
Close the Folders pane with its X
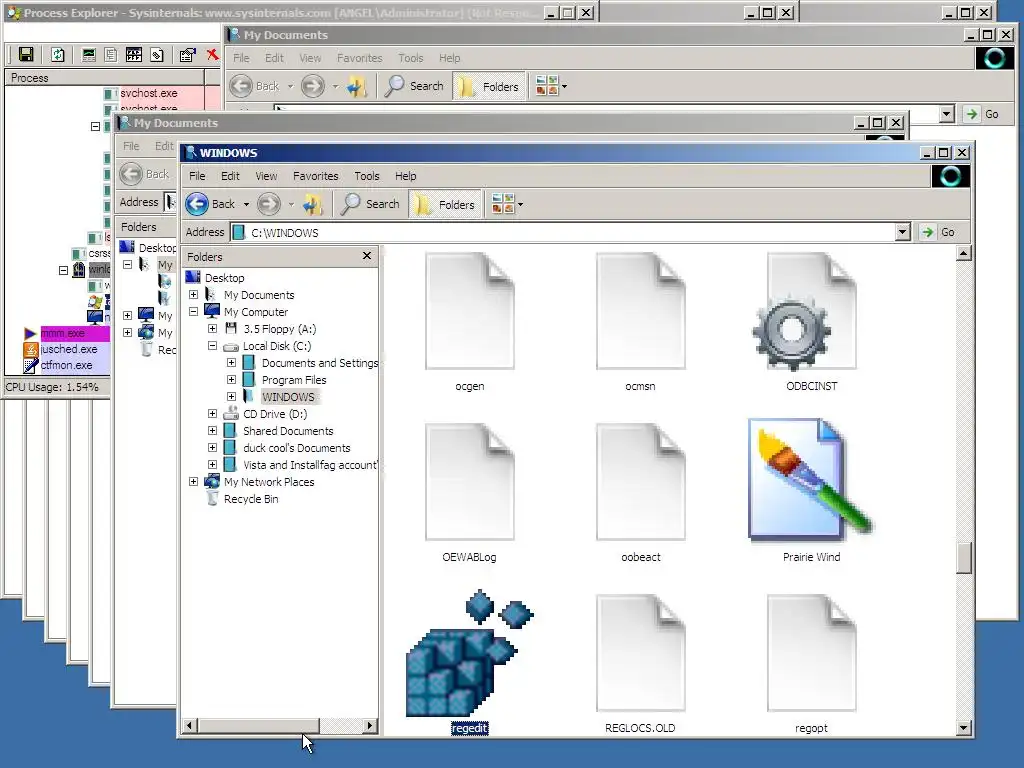[x=366, y=256]
